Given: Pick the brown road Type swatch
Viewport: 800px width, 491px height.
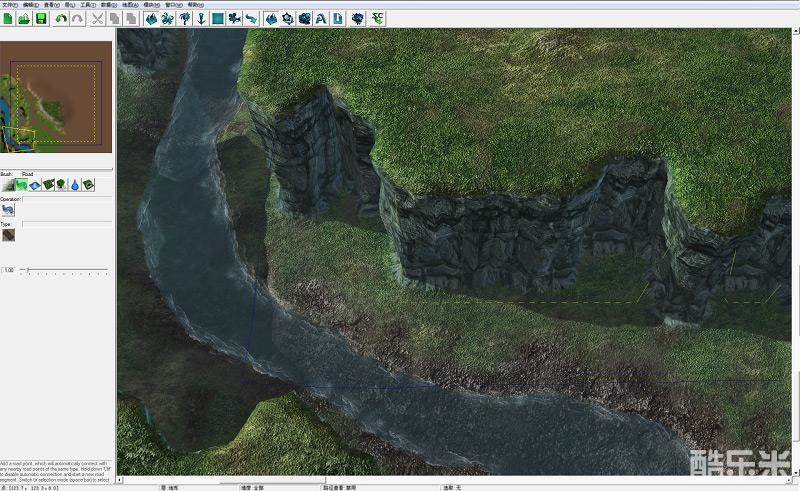Looking at the screenshot, I should [8, 237].
